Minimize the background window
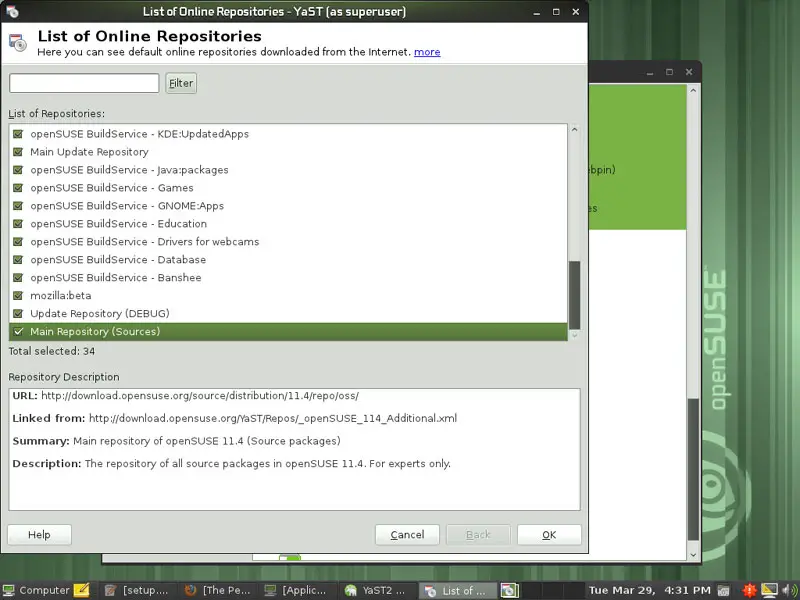The width and height of the screenshot is (800, 600). (x=650, y=72)
